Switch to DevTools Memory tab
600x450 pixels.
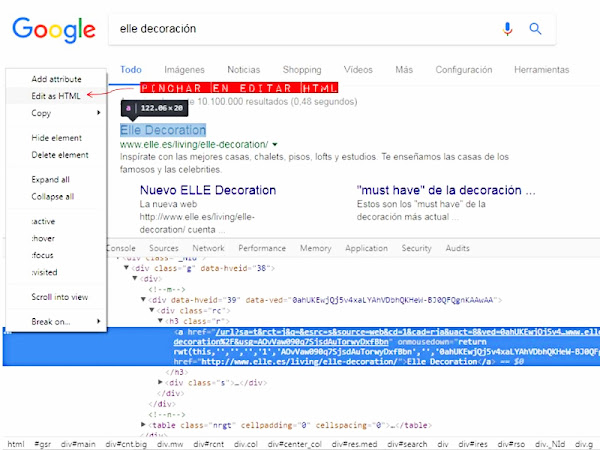[316, 248]
